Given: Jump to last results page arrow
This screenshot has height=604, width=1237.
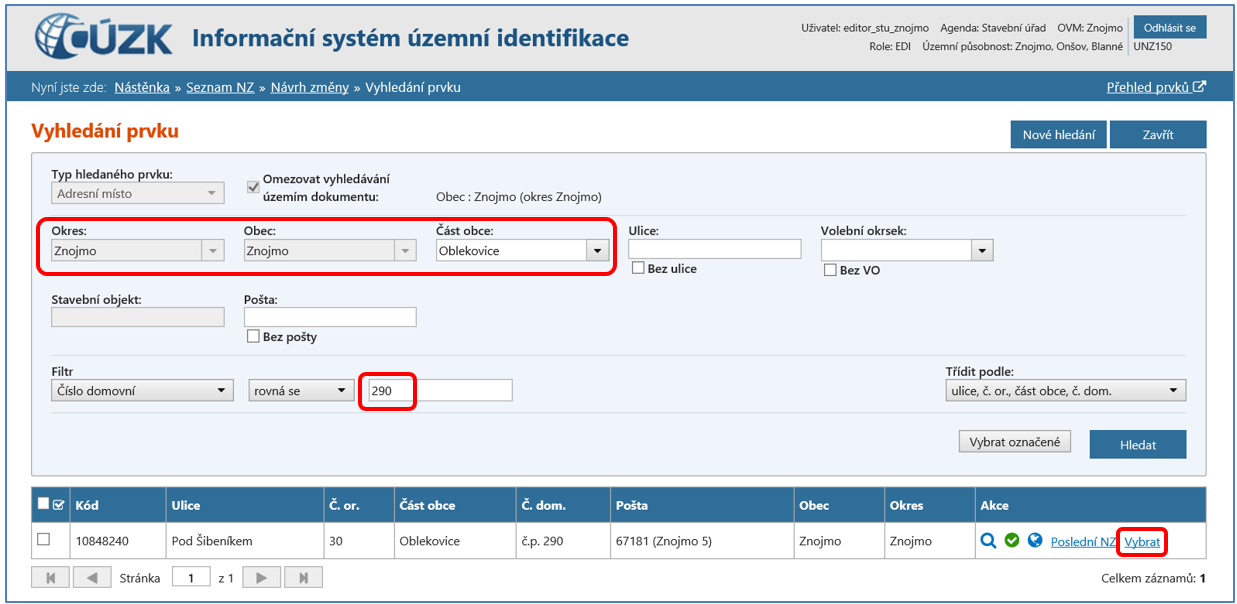Looking at the screenshot, I should pyautogui.click(x=303, y=578).
